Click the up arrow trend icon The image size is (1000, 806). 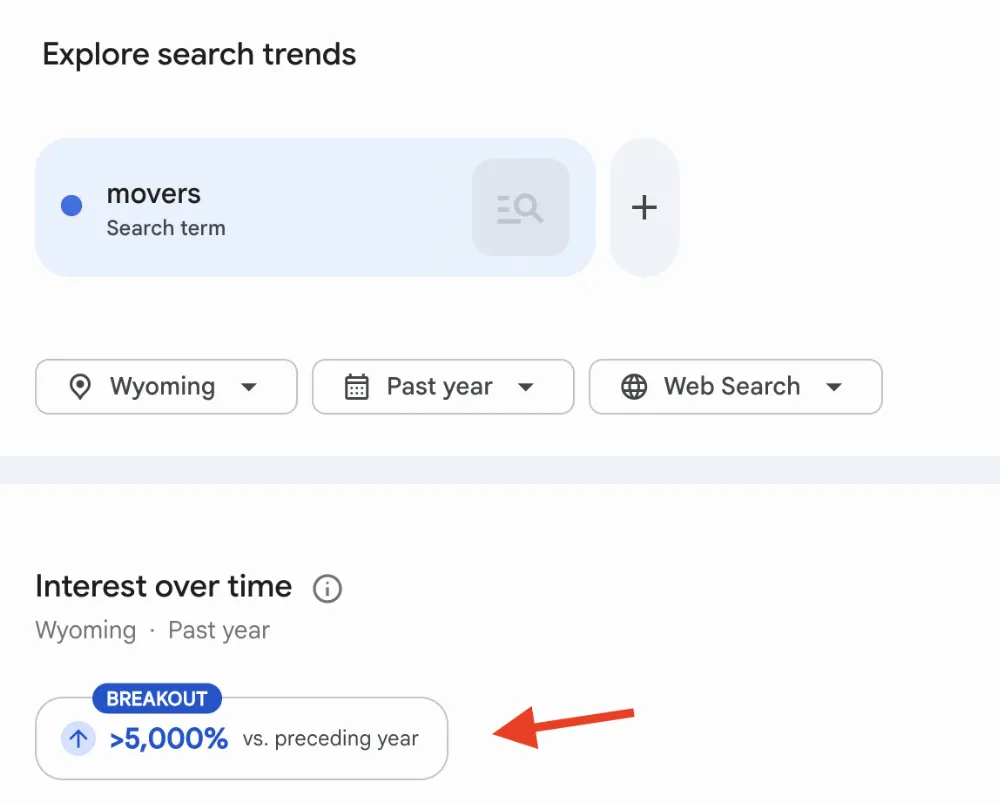tap(78, 738)
